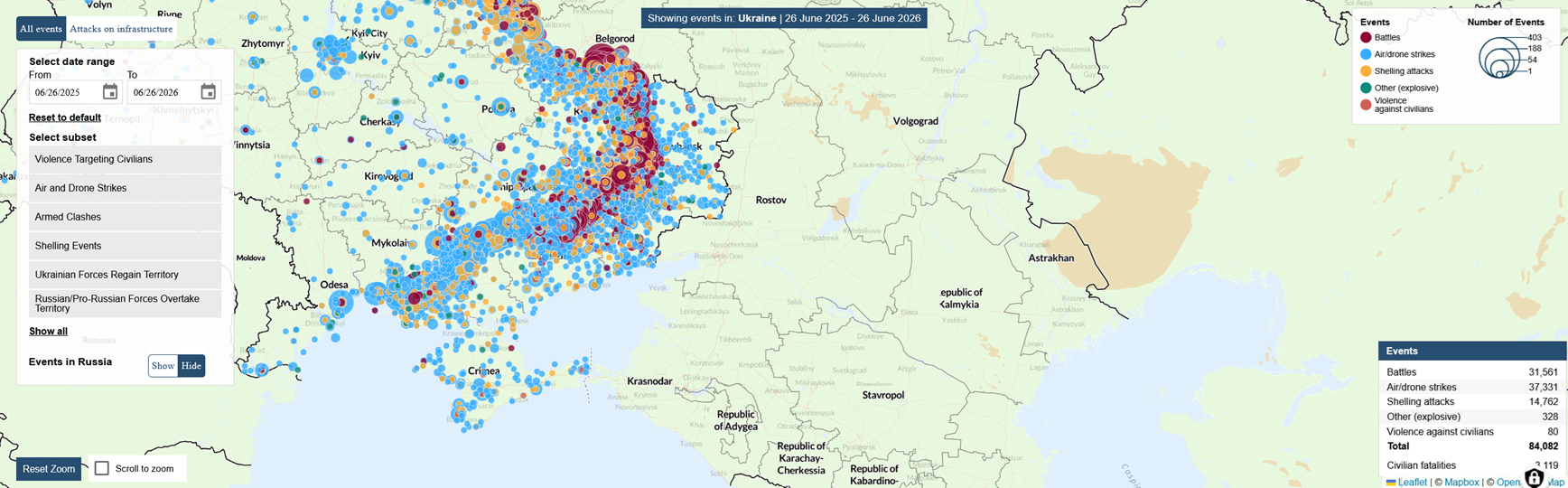Click the Zhytomyr map label
The height and width of the screenshot is (488, 1568).
tap(263, 43)
